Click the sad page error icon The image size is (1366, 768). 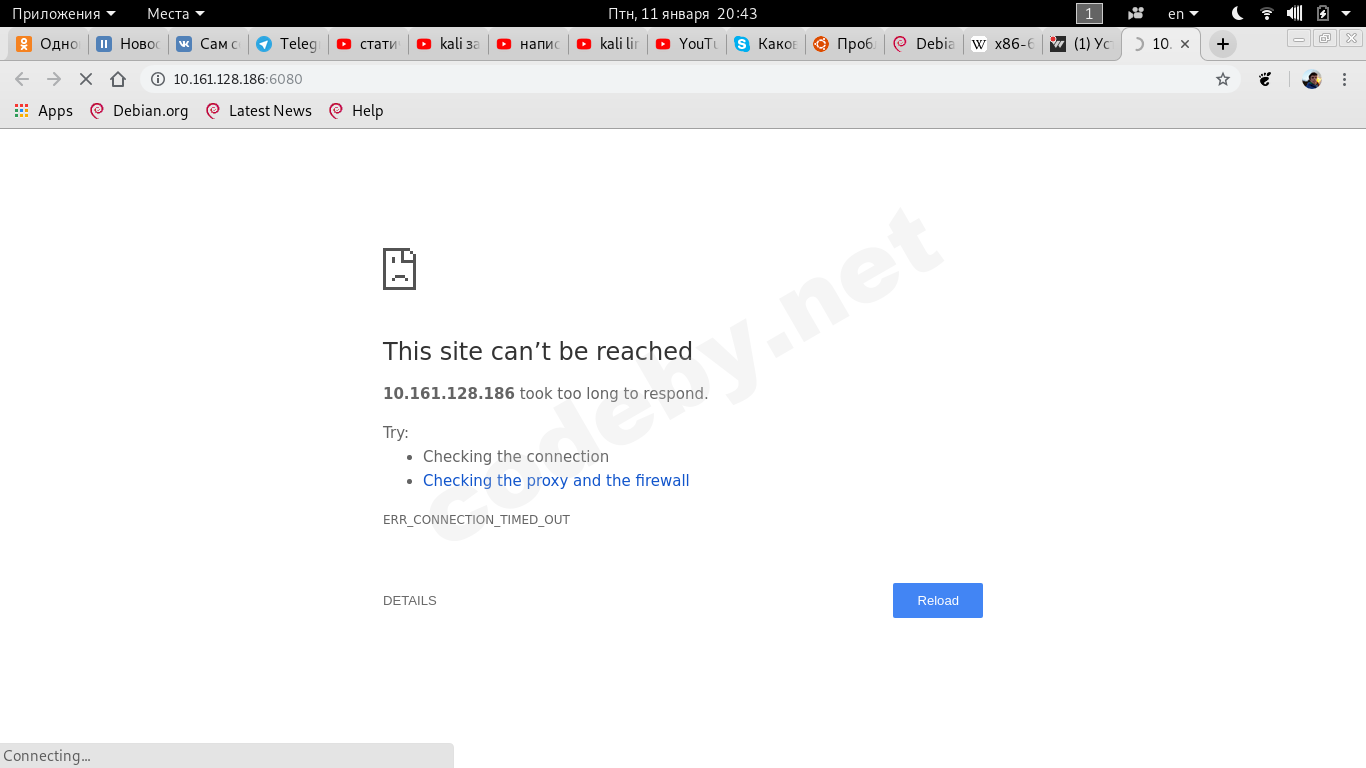coord(399,269)
